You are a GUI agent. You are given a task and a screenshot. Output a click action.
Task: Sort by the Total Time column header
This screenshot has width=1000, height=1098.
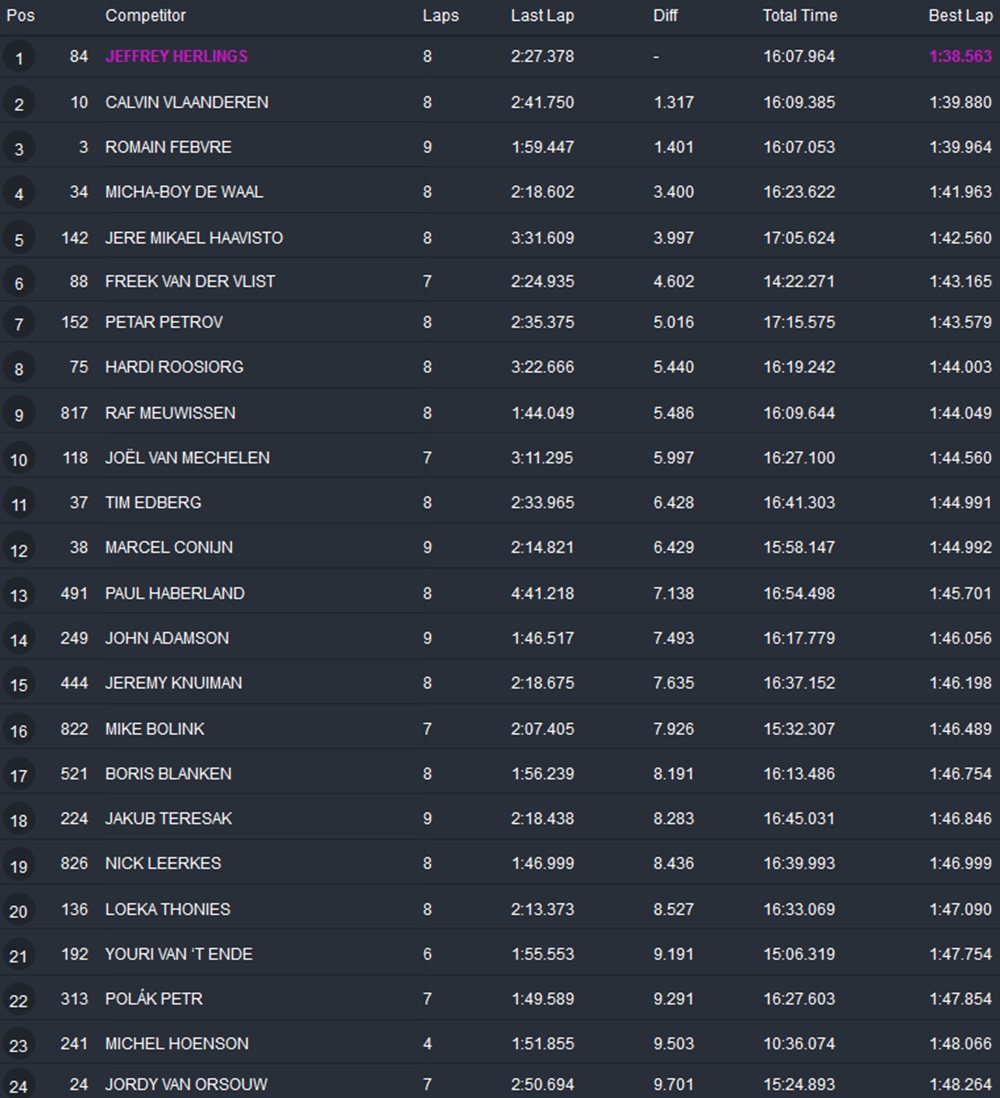tap(799, 15)
